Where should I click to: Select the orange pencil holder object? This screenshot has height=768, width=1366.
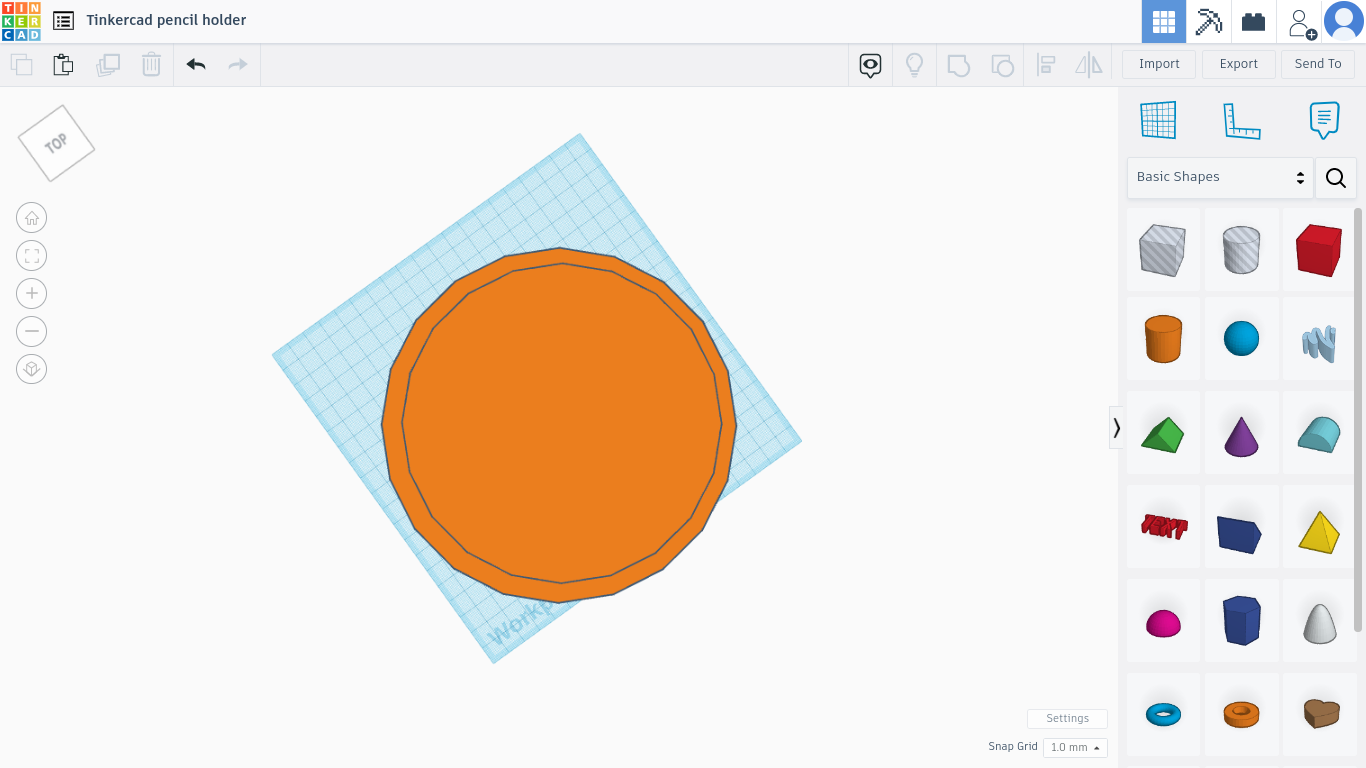pos(559,425)
